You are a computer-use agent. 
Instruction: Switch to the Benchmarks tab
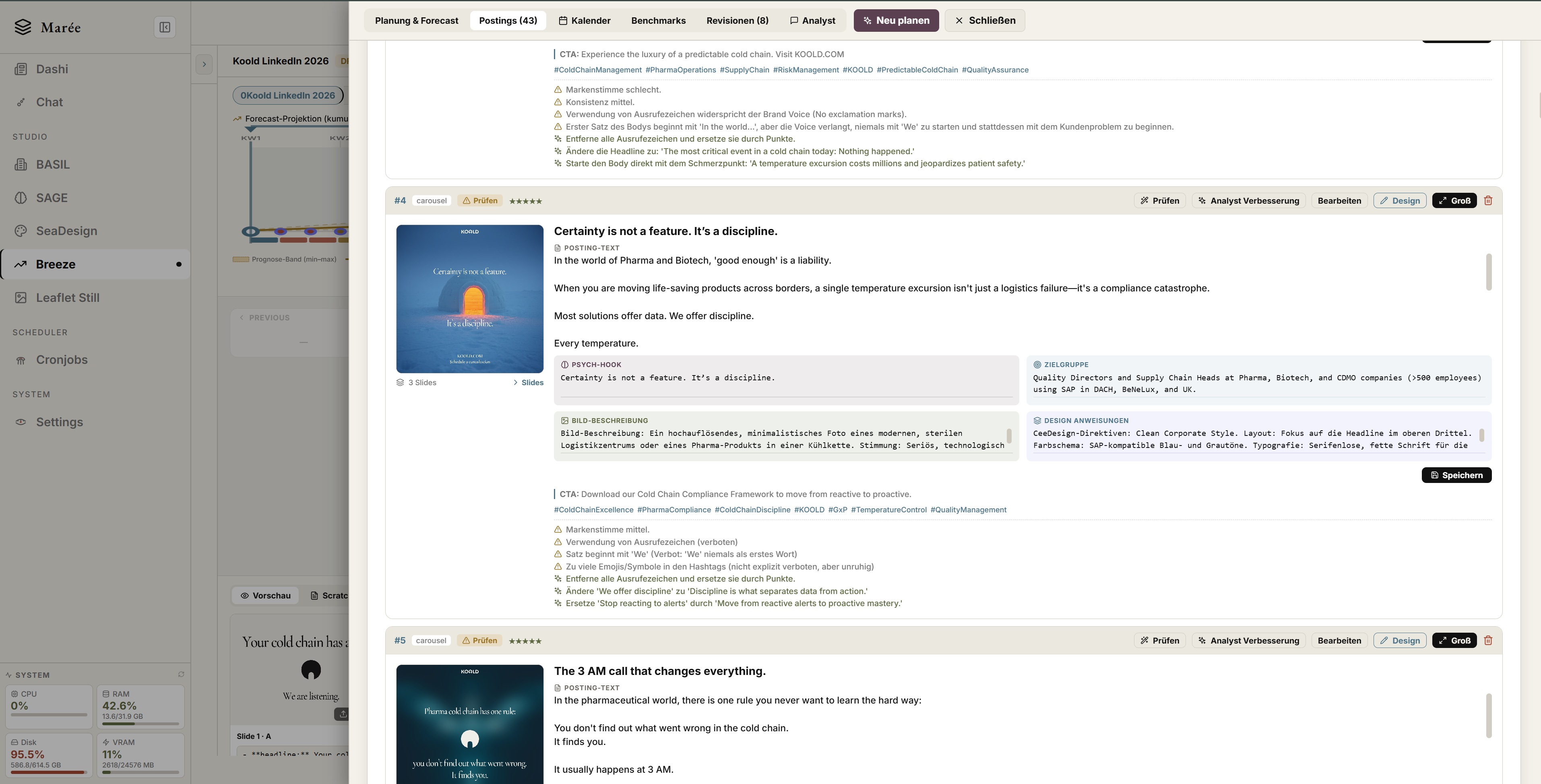658,21
